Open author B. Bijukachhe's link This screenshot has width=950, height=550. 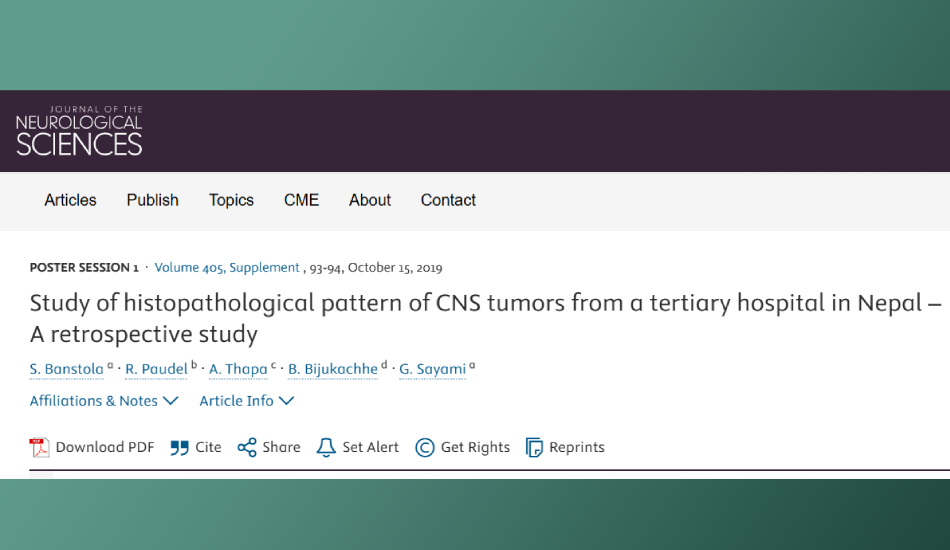(x=333, y=369)
